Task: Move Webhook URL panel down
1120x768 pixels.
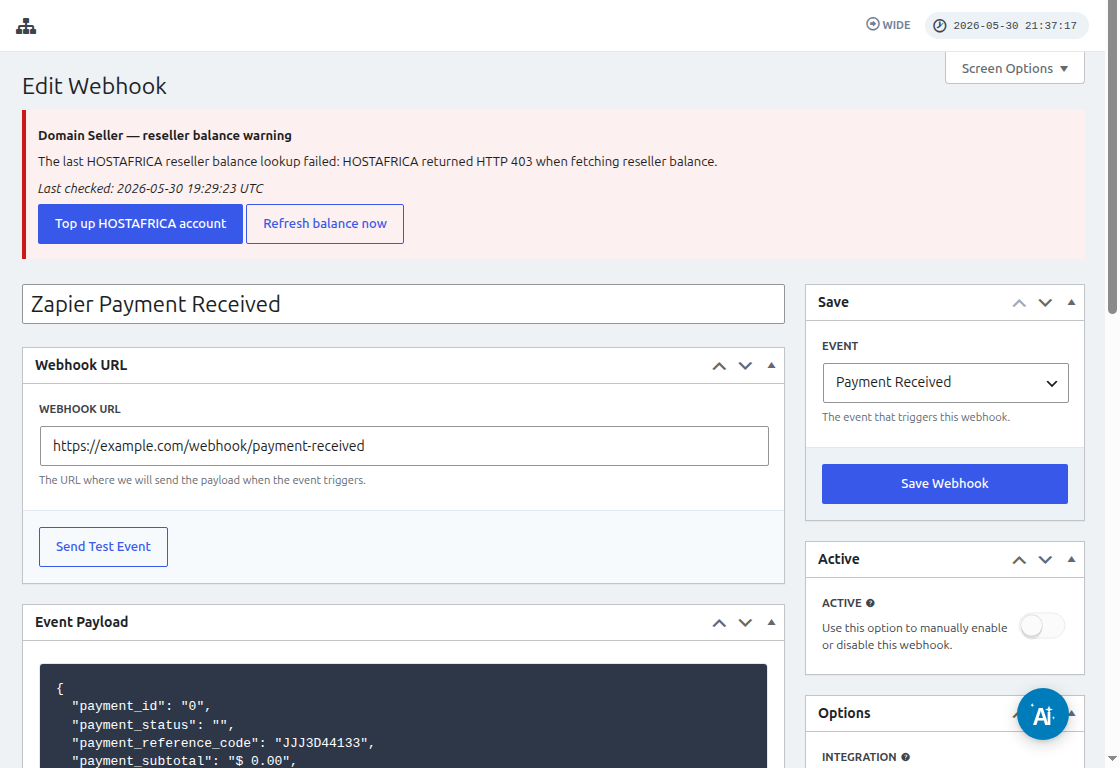Action: (x=745, y=366)
